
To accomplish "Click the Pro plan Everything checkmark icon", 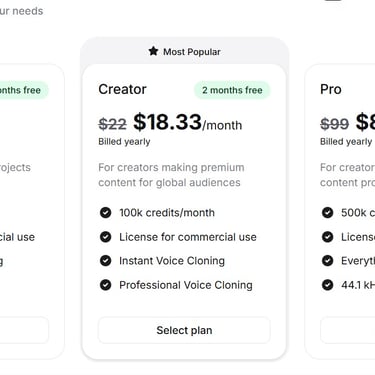I will pos(327,261).
